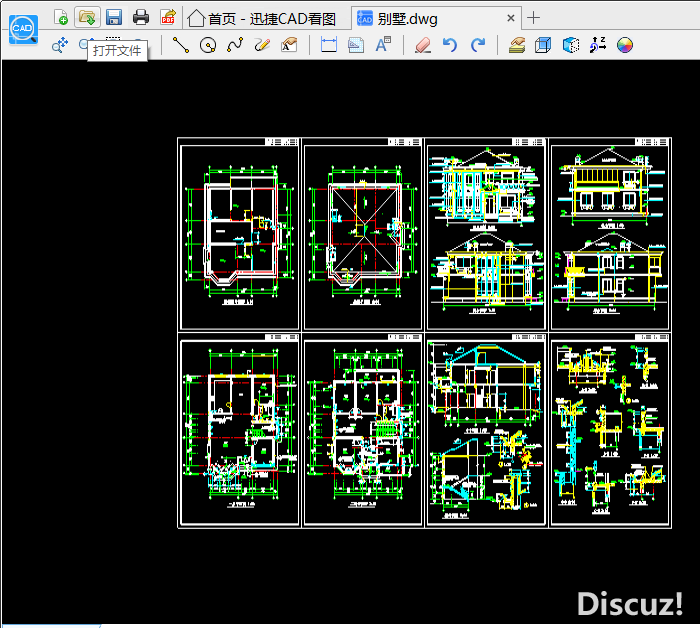Switch to the 首页 home tab

pos(262,18)
